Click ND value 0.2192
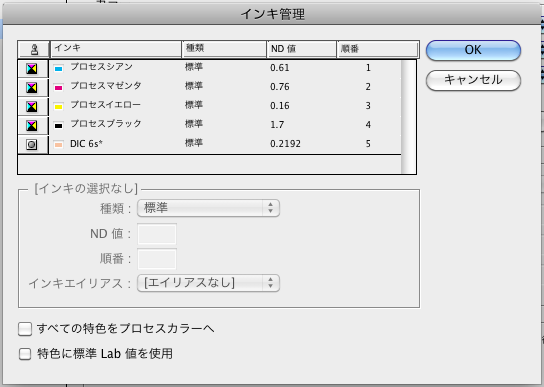This screenshot has width=544, height=387. pos(286,144)
